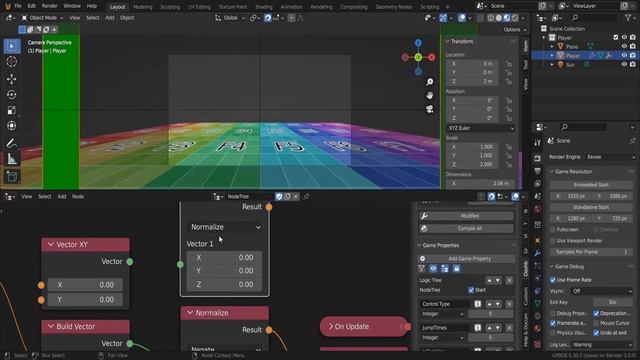Screen dimensions: 640x360
Task: Switch to wireframe viewport shading icon
Action: click(x=491, y=18)
